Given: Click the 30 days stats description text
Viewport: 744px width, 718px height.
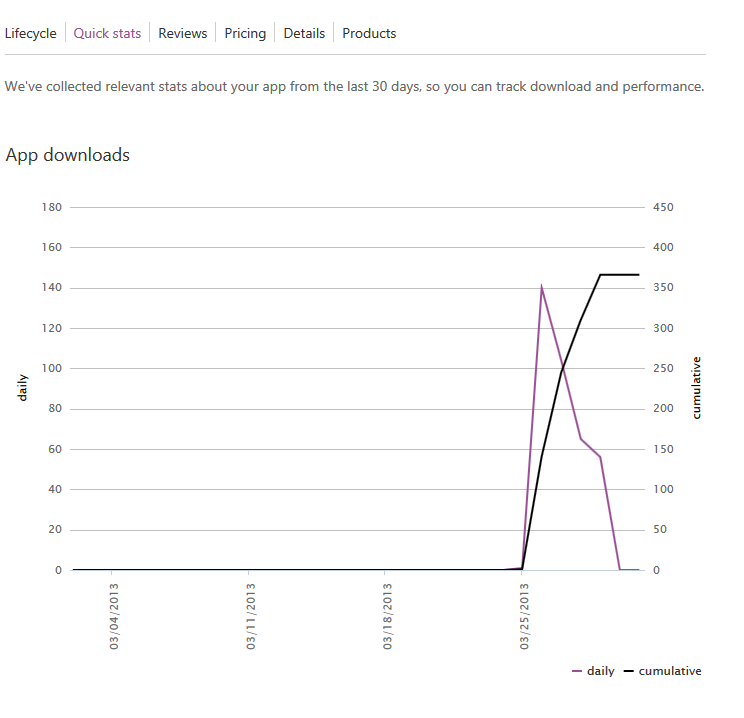Looking at the screenshot, I should point(354,86).
